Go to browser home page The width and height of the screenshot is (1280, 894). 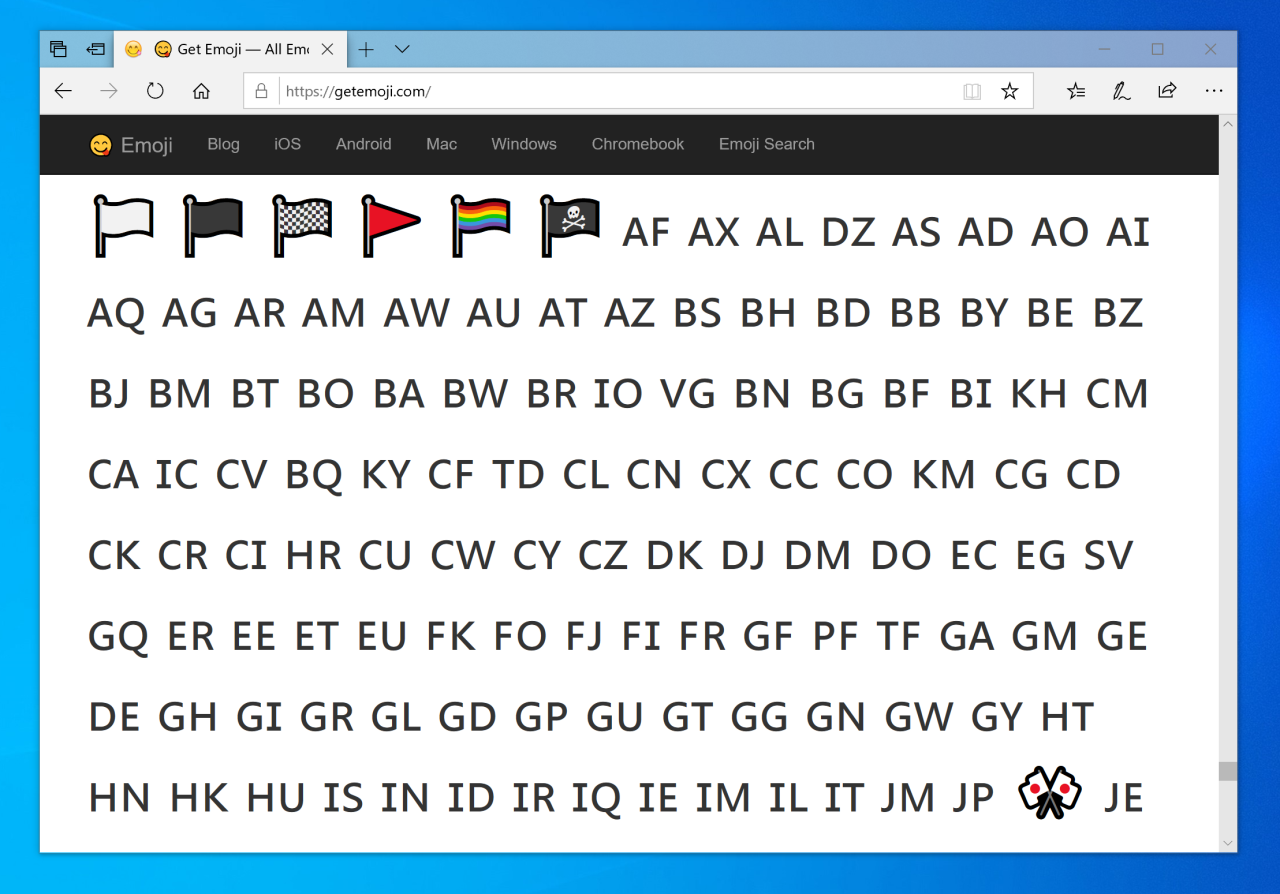click(201, 91)
